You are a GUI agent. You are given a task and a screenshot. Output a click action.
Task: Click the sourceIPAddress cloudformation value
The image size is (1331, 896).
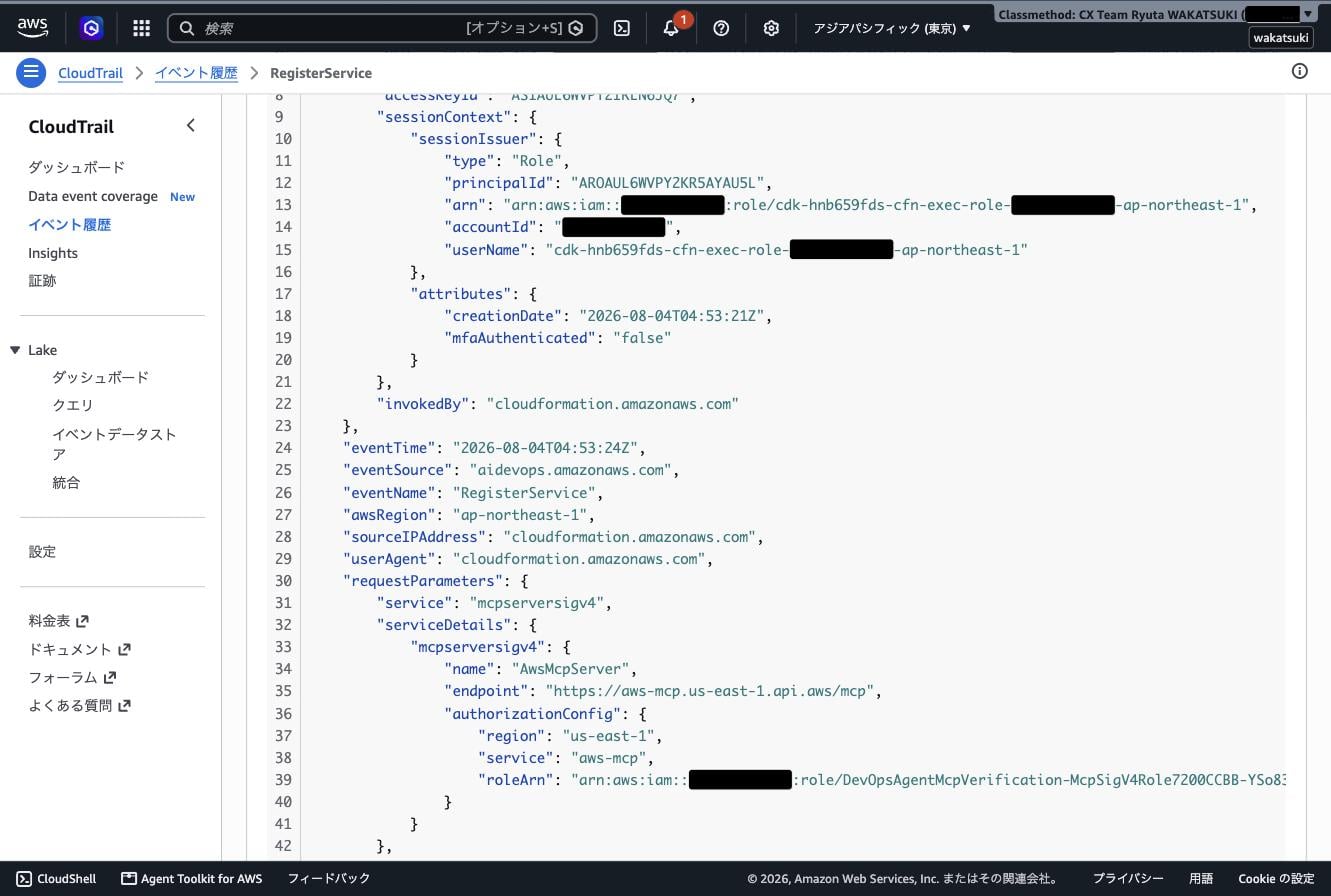click(629, 537)
